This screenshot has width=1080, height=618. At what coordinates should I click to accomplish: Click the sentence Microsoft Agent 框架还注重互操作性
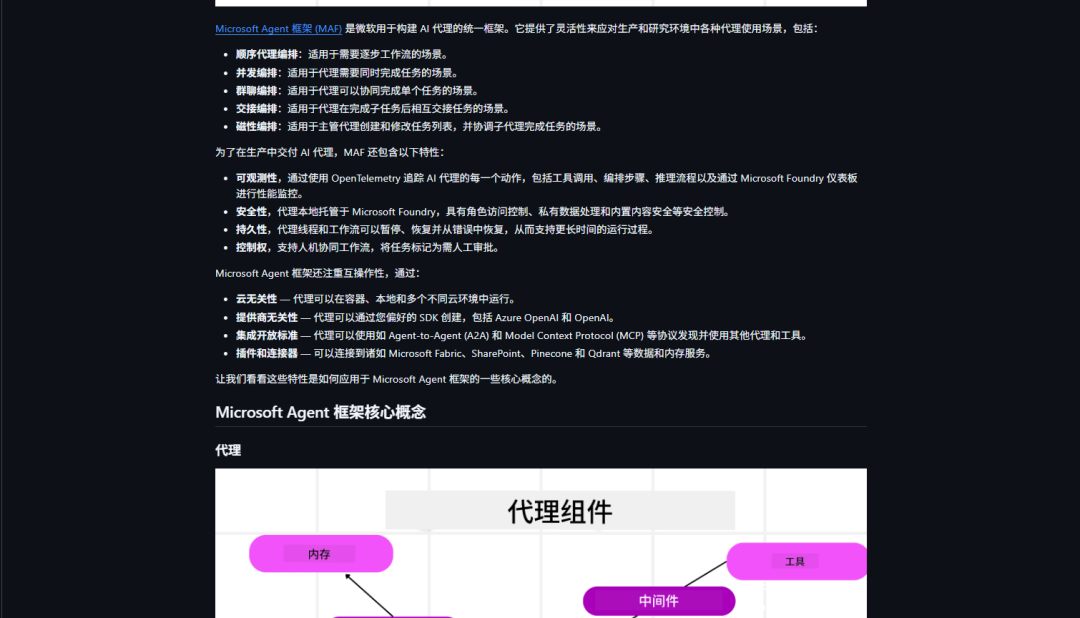(x=317, y=274)
